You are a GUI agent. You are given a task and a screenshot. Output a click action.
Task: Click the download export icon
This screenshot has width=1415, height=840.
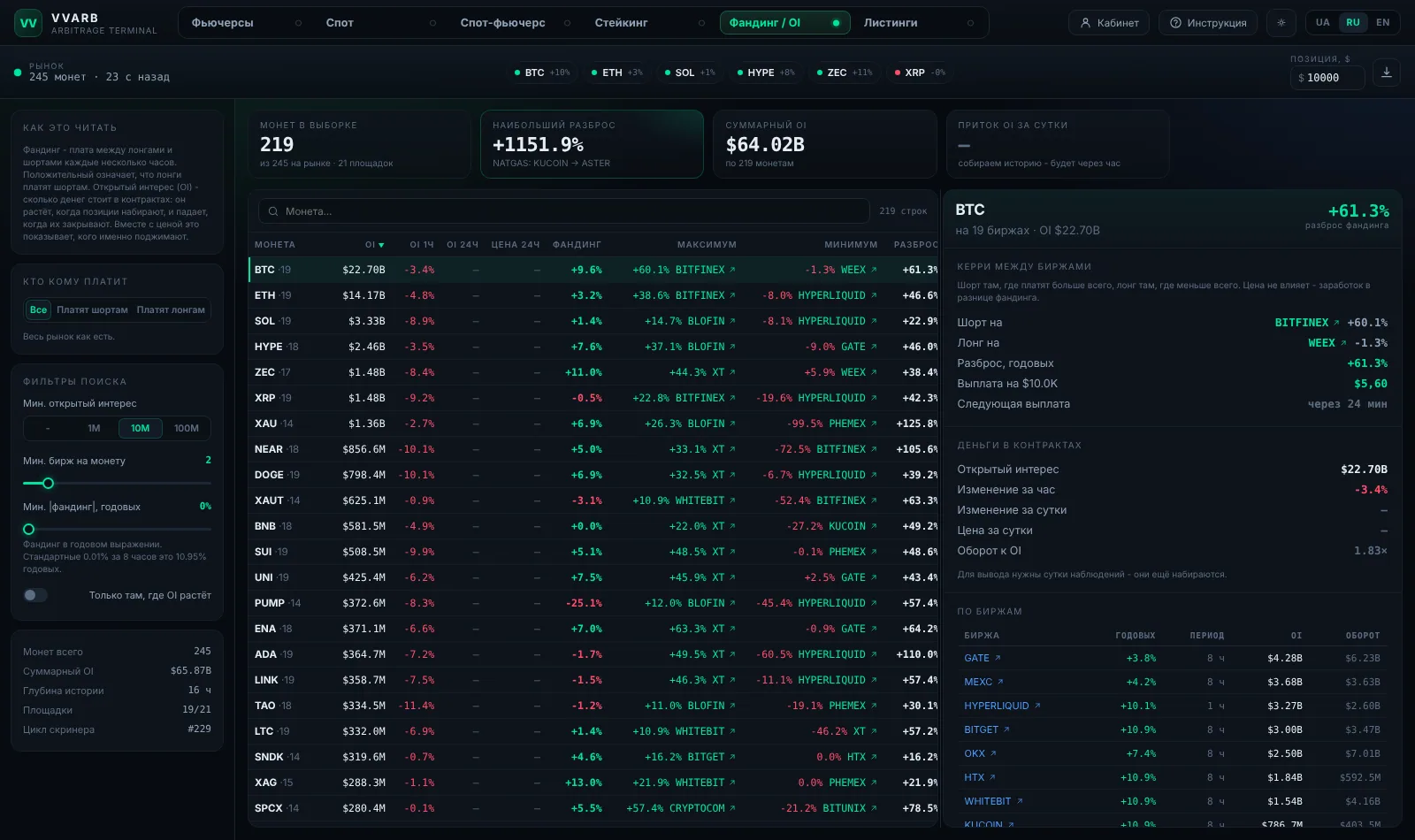1387,73
